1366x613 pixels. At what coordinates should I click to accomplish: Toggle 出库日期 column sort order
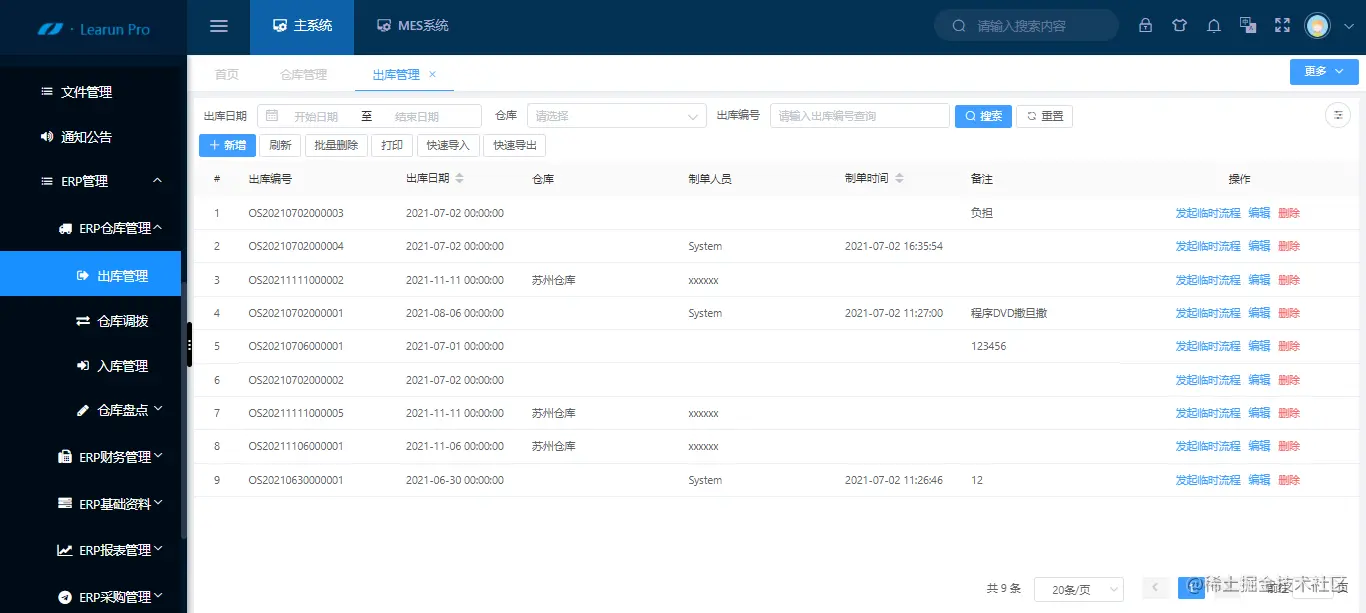coord(459,178)
